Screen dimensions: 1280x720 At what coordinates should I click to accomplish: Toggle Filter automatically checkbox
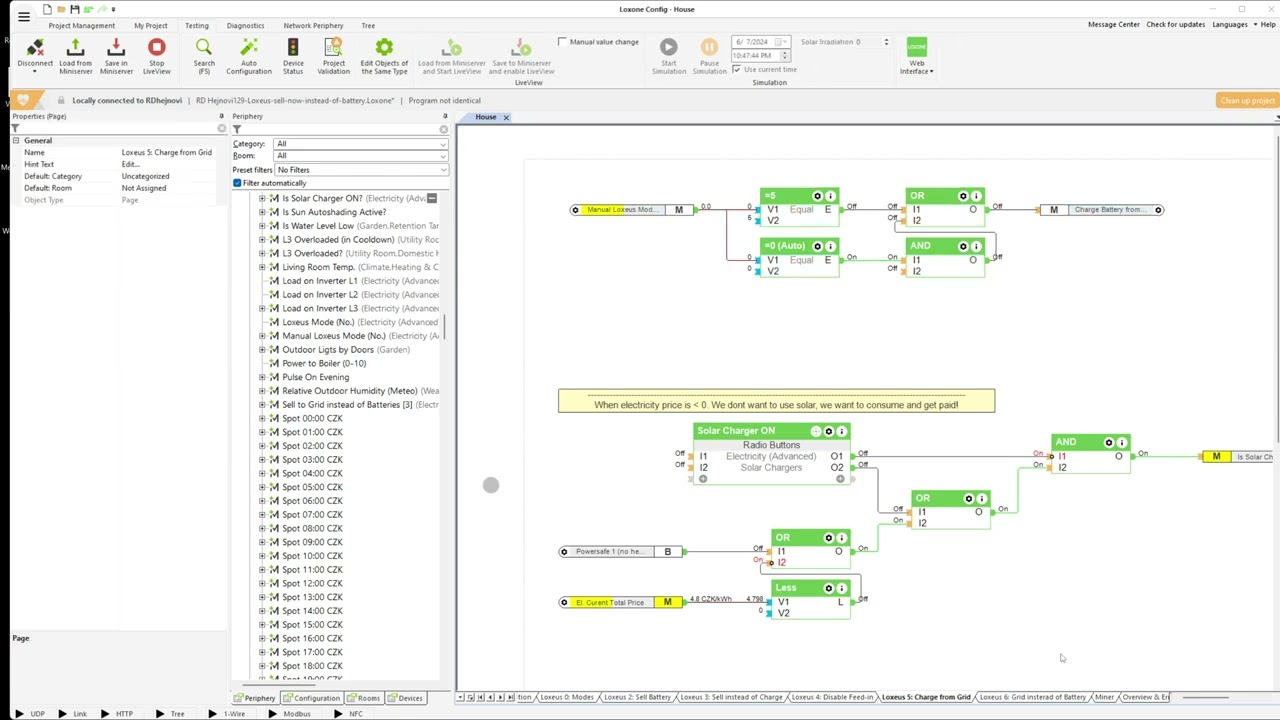pyautogui.click(x=237, y=183)
